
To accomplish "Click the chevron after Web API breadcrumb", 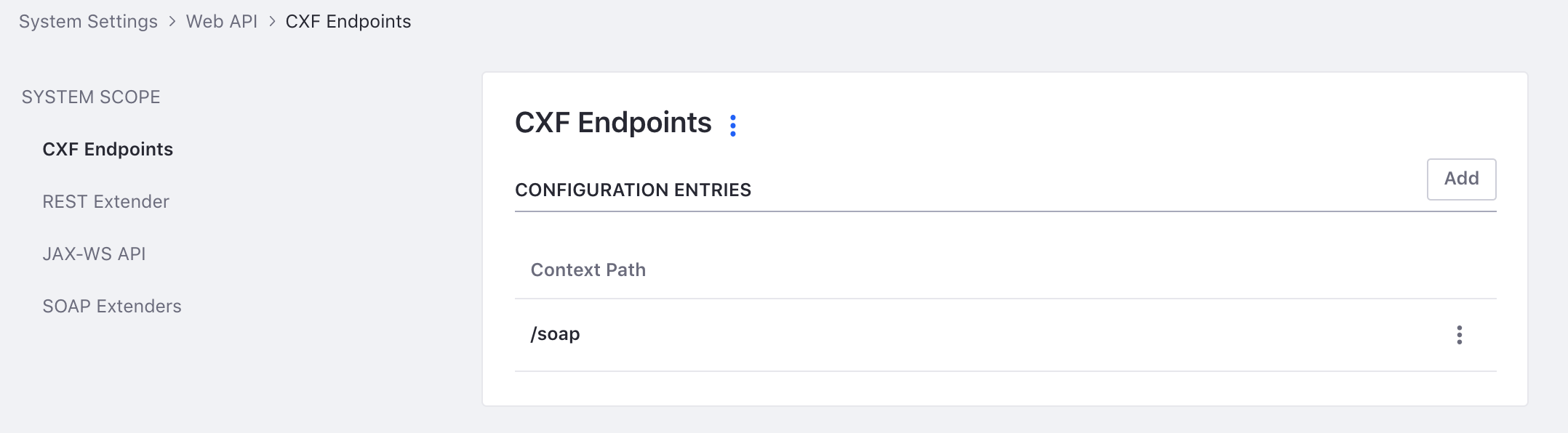I will point(272,22).
